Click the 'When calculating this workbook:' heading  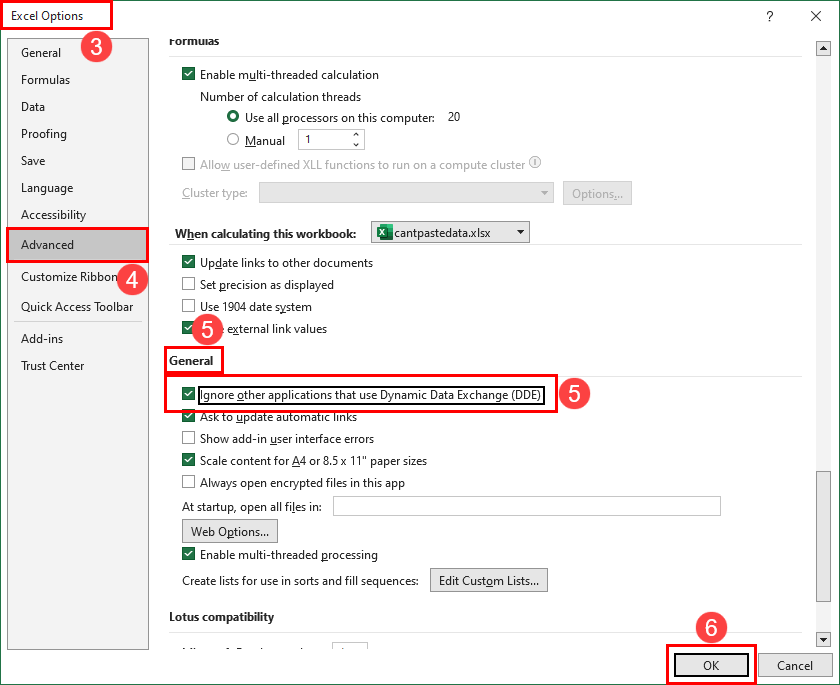coord(265,234)
